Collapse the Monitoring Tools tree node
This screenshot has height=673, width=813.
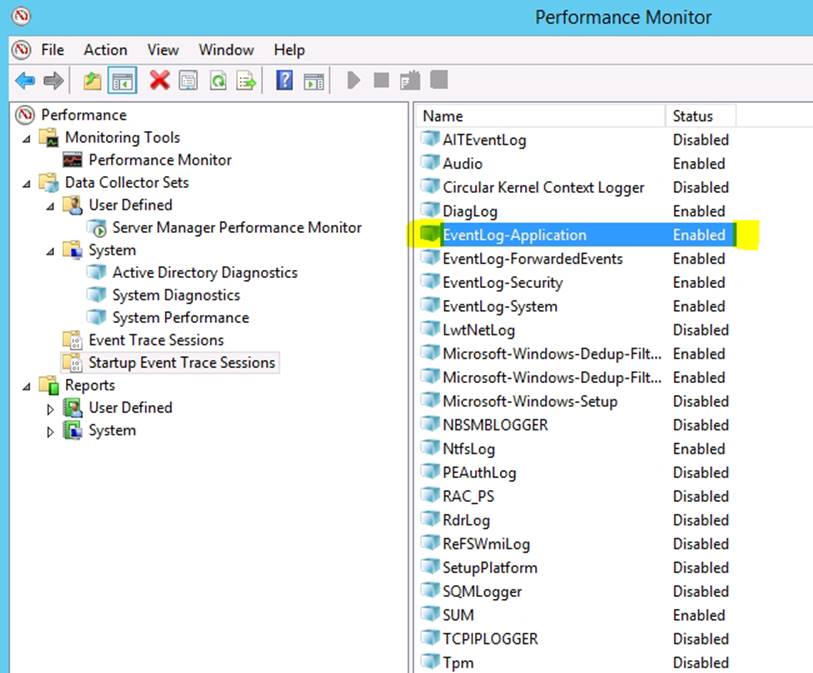26,138
